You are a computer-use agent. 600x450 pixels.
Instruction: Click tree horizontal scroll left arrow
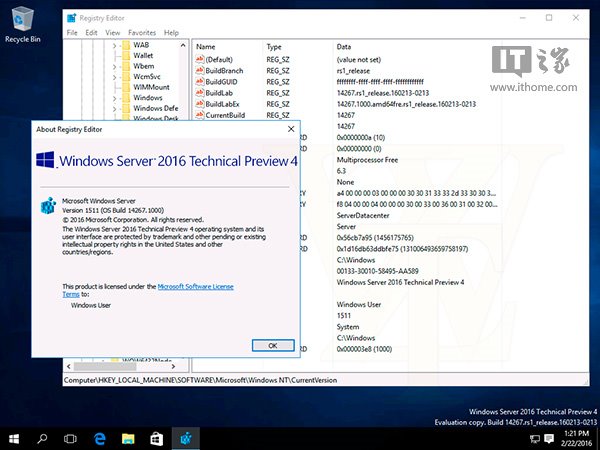(69, 367)
